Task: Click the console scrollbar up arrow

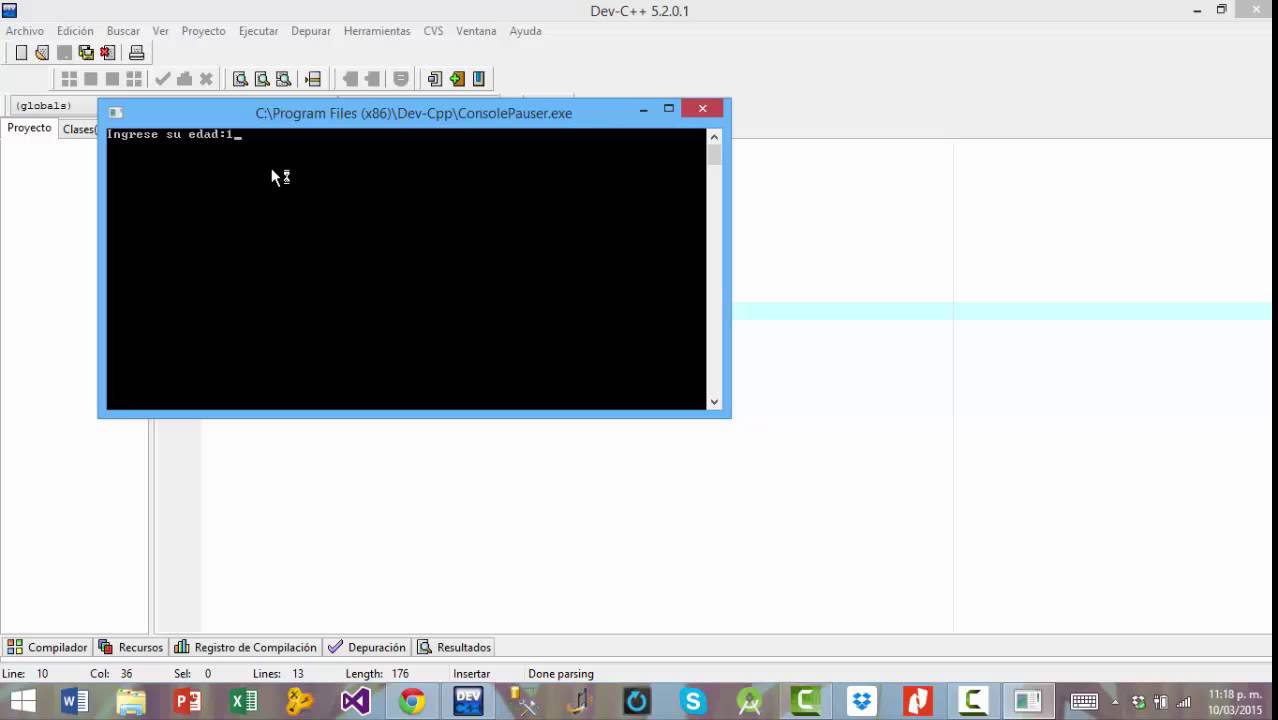Action: pos(714,136)
